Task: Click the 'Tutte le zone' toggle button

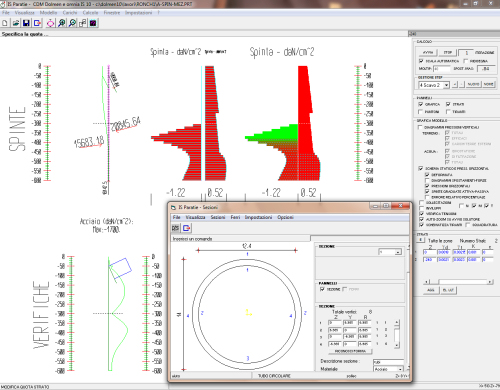Action: point(421,240)
